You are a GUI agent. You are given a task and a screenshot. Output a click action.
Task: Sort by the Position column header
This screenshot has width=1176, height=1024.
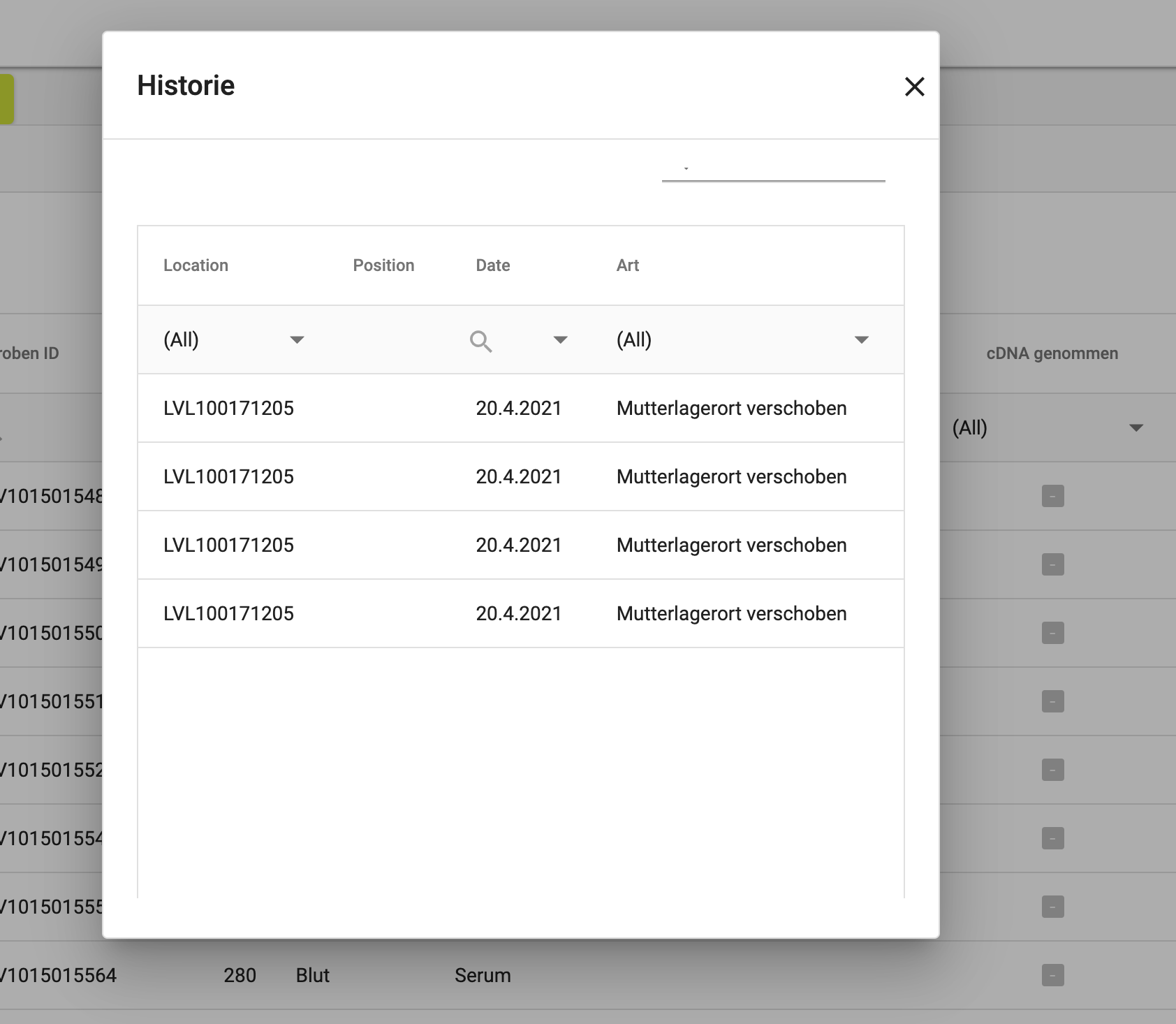click(x=383, y=265)
